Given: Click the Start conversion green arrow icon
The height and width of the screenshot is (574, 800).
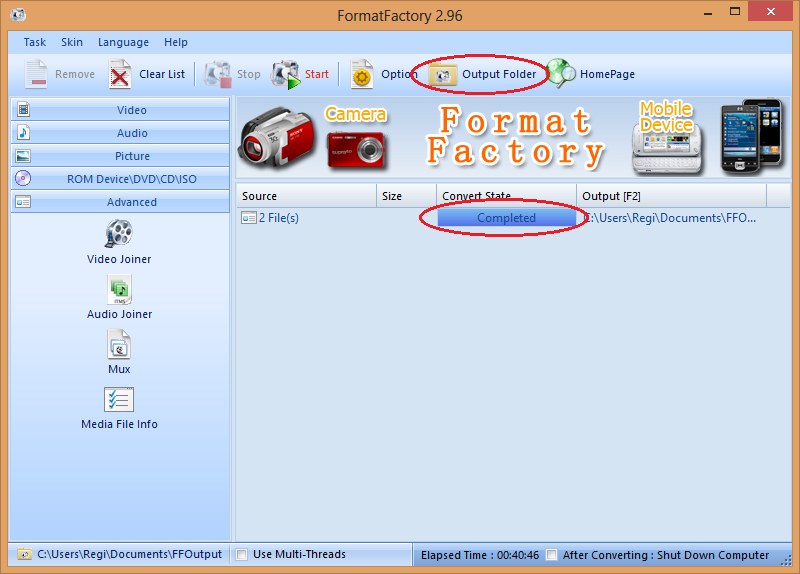Looking at the screenshot, I should click(x=285, y=74).
